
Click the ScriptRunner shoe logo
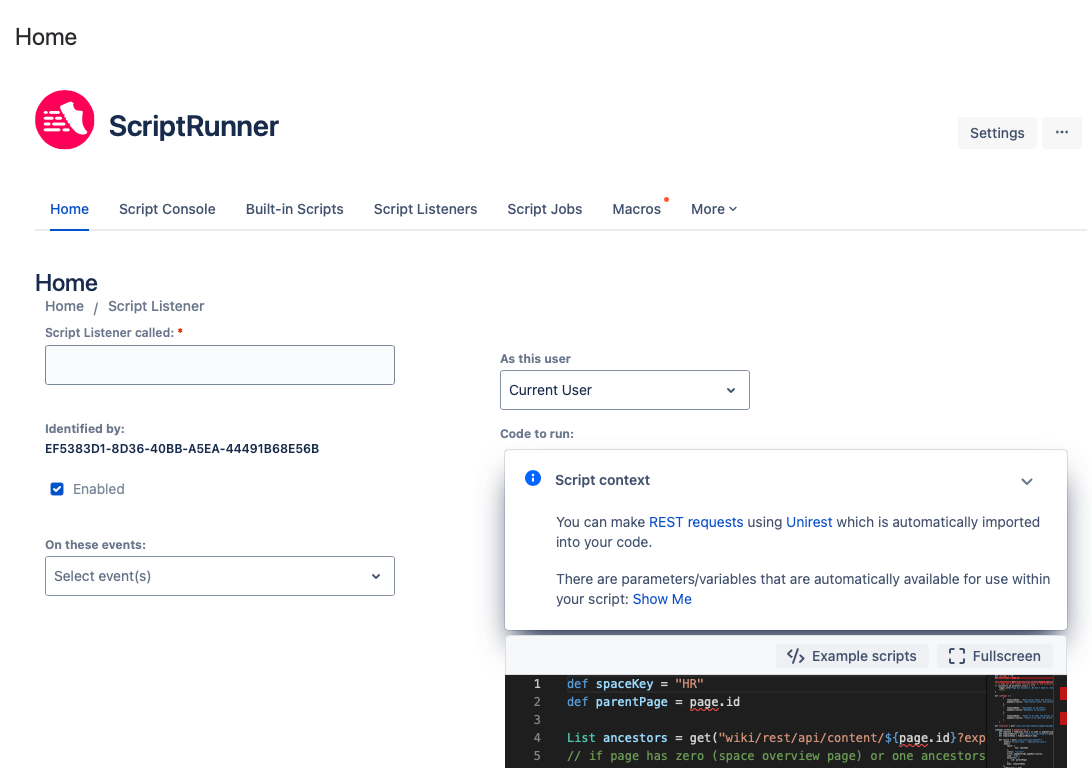[x=65, y=120]
